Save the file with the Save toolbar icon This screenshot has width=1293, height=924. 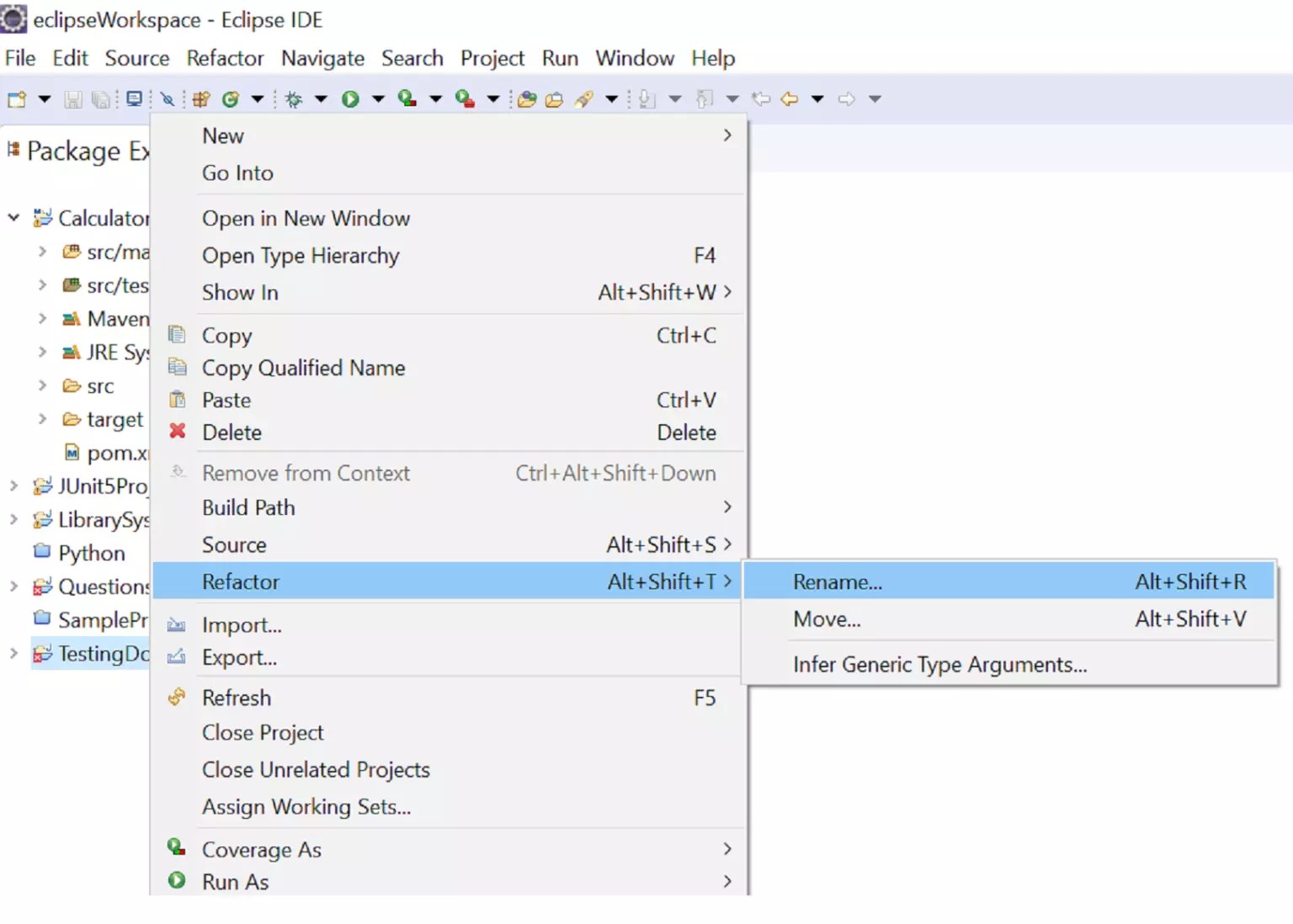(x=72, y=98)
